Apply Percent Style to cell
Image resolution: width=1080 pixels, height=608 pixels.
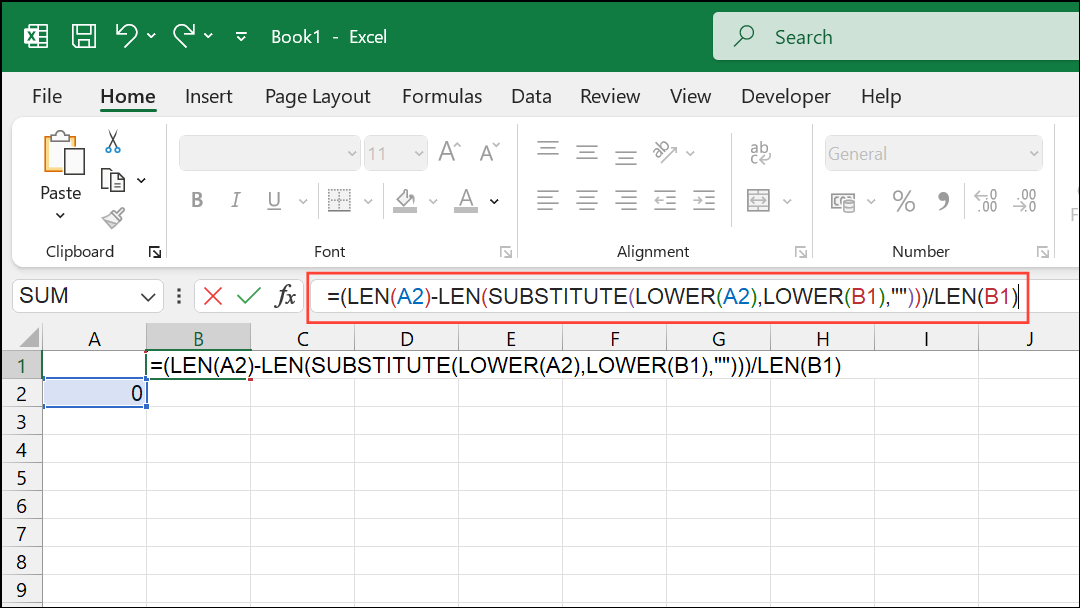tap(904, 202)
